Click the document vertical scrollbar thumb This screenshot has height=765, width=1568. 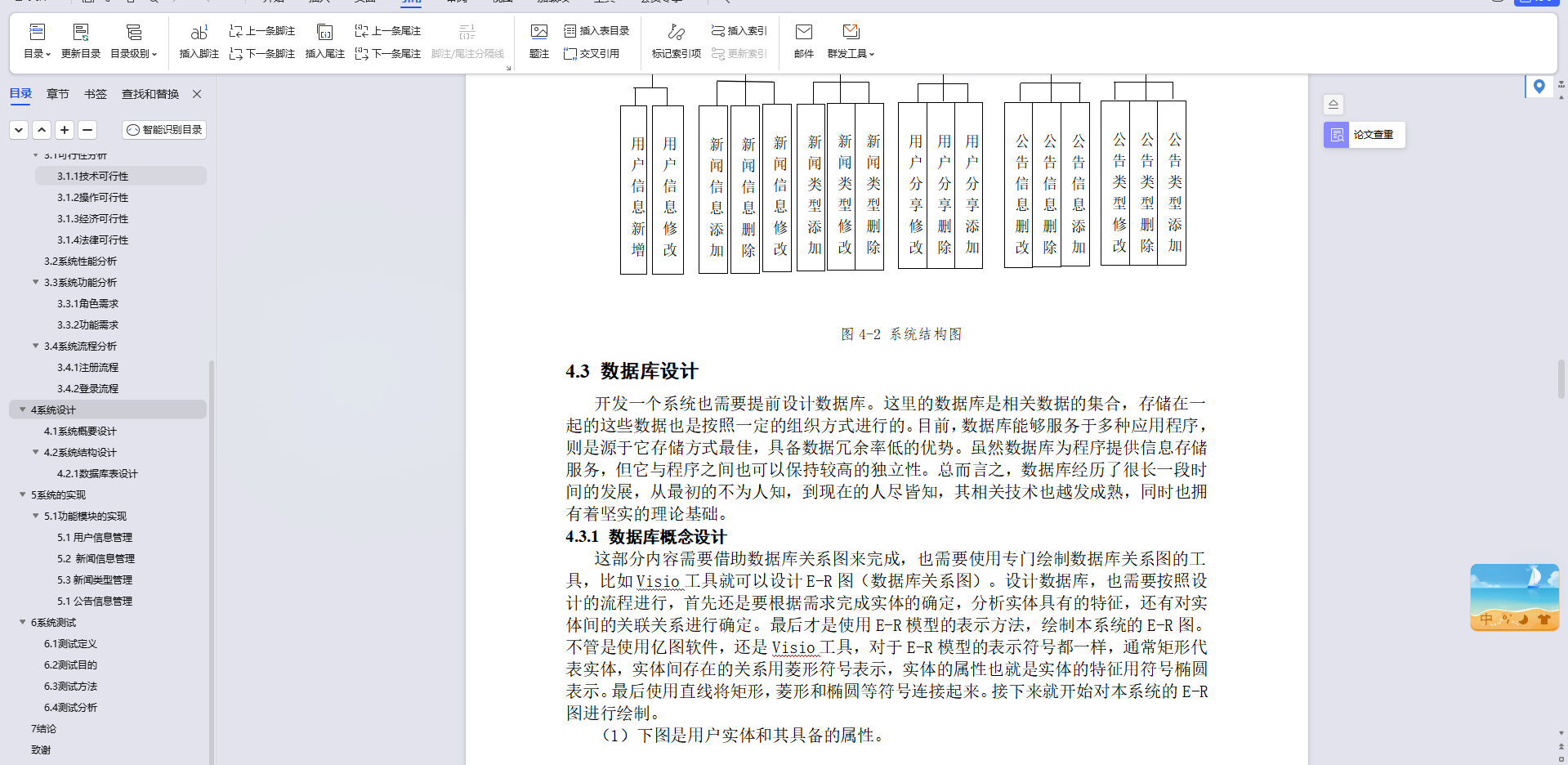coord(1561,379)
